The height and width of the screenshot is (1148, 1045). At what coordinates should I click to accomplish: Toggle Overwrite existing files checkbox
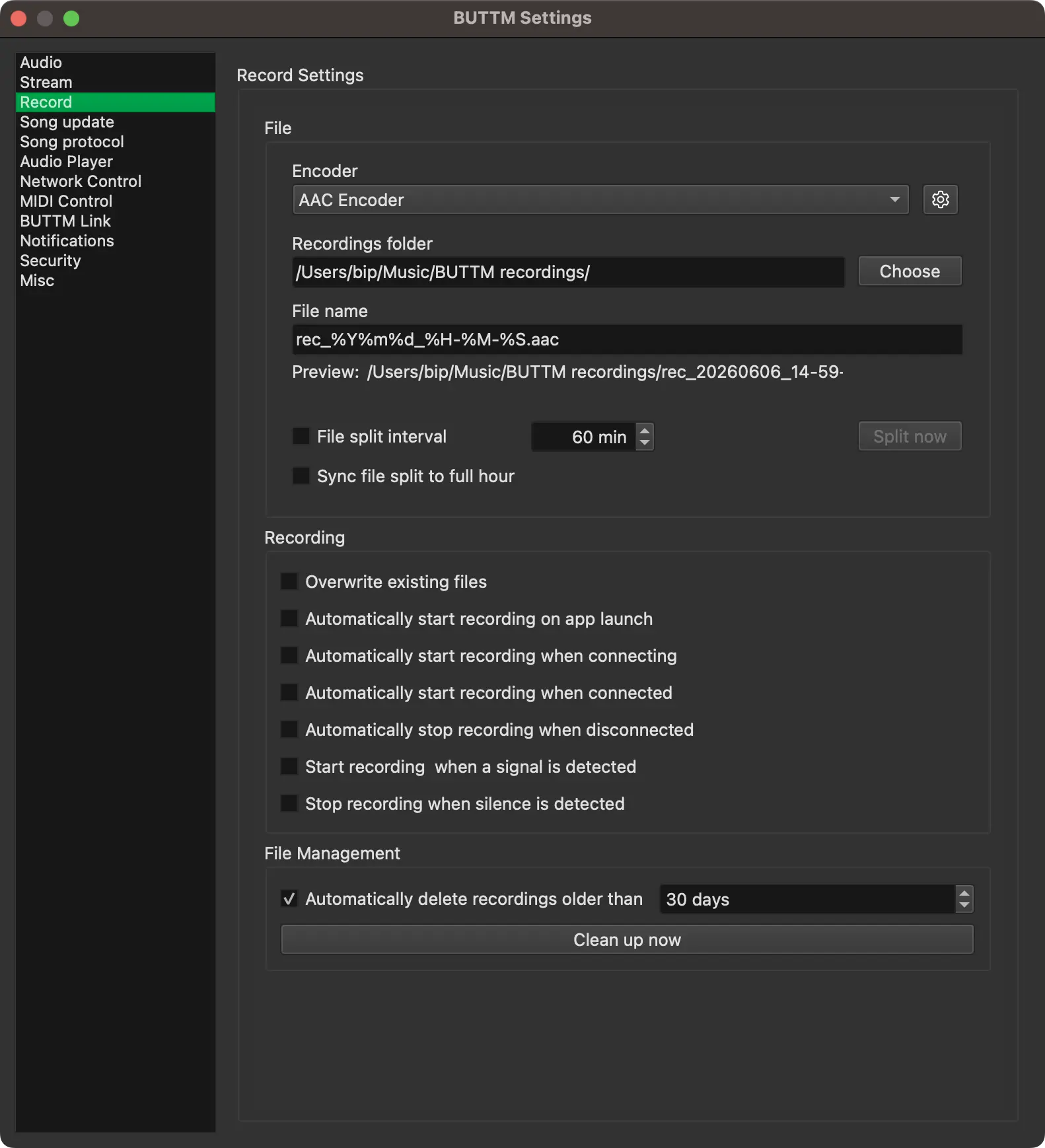[289, 581]
